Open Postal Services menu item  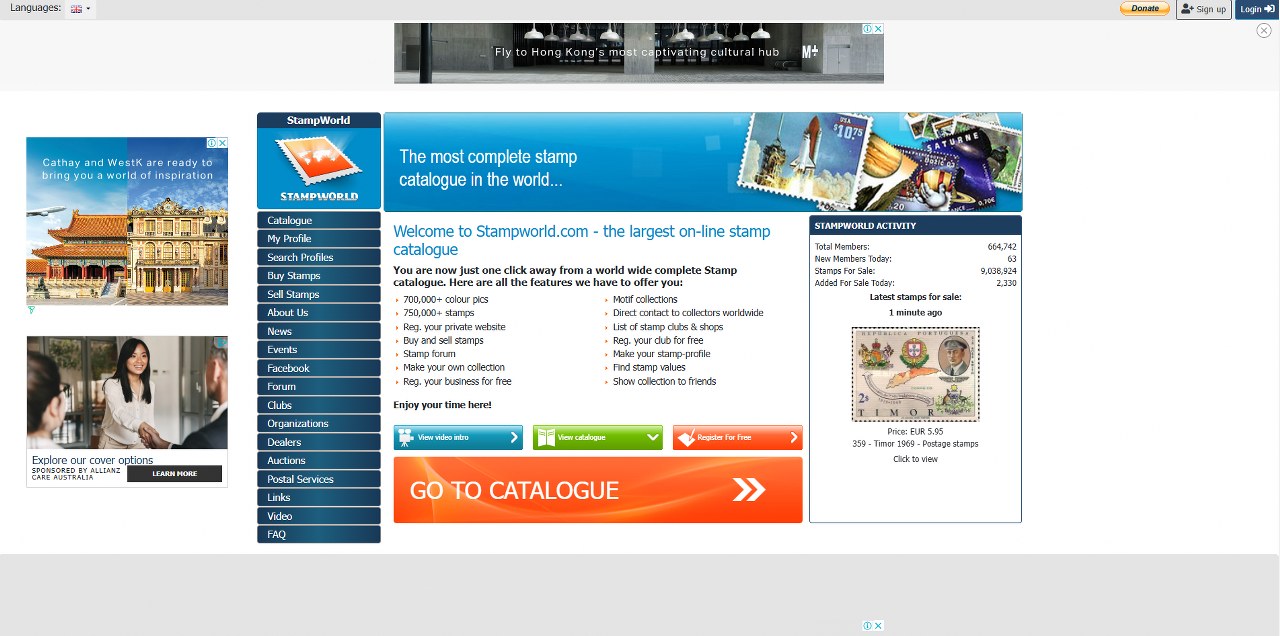[x=319, y=479]
